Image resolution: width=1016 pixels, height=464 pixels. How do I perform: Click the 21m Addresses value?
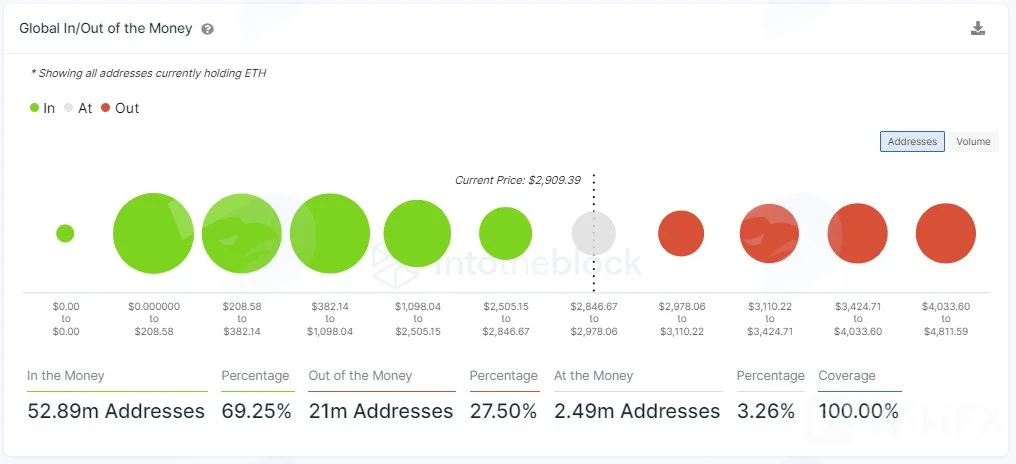[x=381, y=411]
